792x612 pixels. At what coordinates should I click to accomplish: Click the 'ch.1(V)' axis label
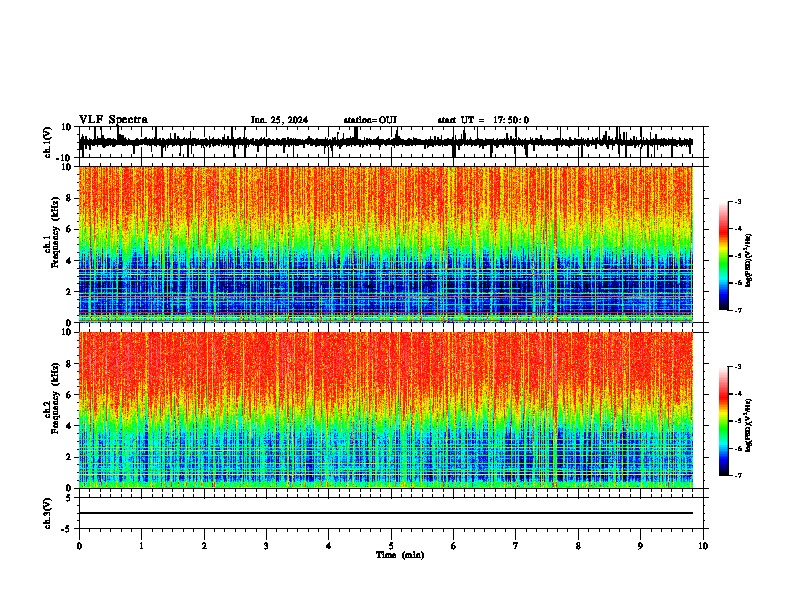click(48, 142)
